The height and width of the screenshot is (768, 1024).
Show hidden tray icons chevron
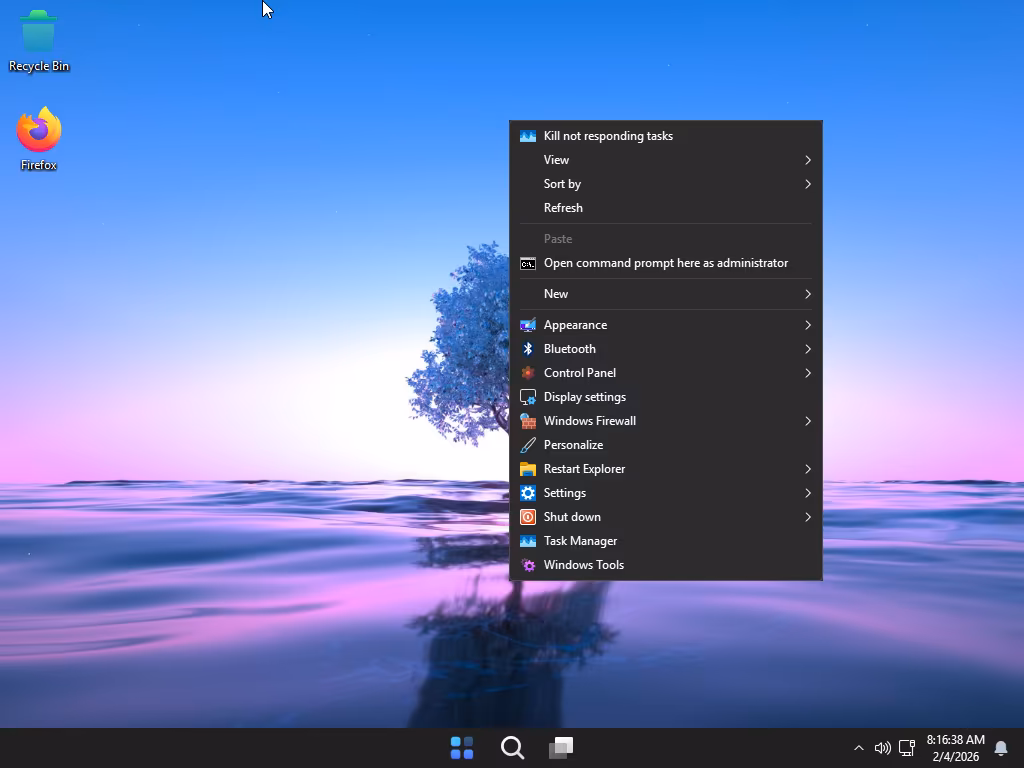pos(858,748)
